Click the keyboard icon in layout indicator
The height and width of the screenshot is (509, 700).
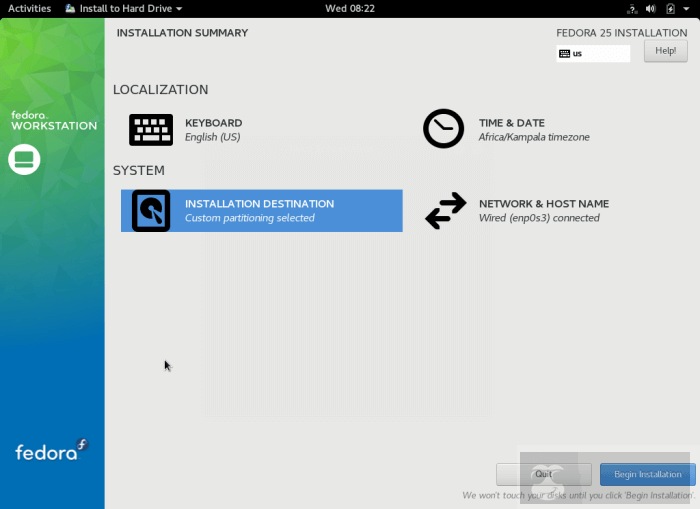[564, 54]
